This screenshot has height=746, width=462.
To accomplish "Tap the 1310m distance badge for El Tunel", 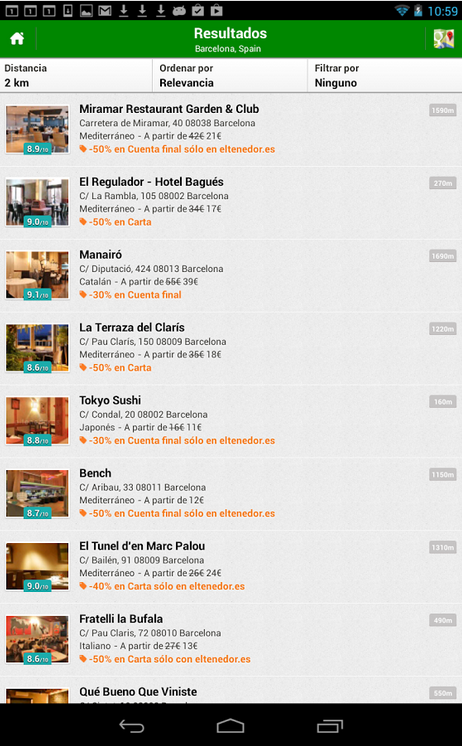I will [x=443, y=548].
